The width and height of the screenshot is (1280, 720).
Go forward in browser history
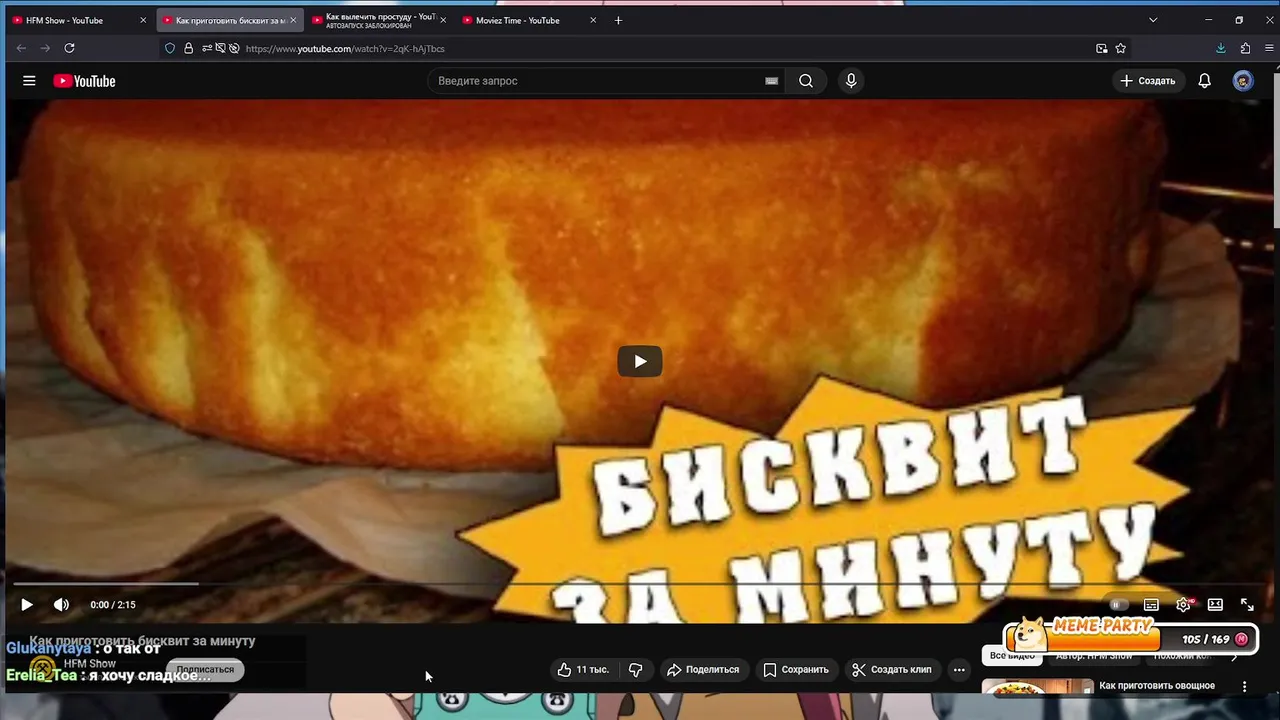coord(45,48)
